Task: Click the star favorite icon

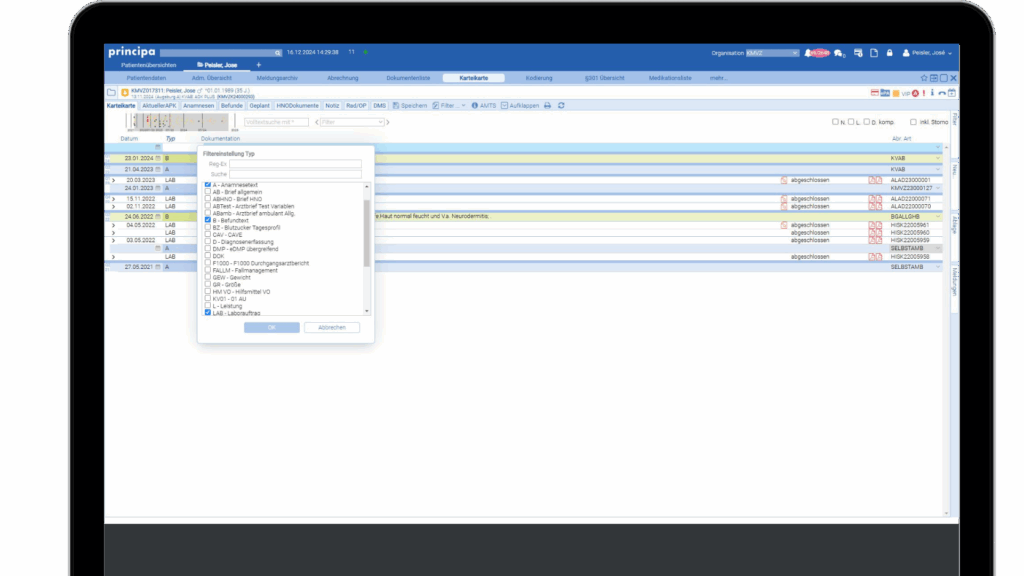Action: click(924, 77)
